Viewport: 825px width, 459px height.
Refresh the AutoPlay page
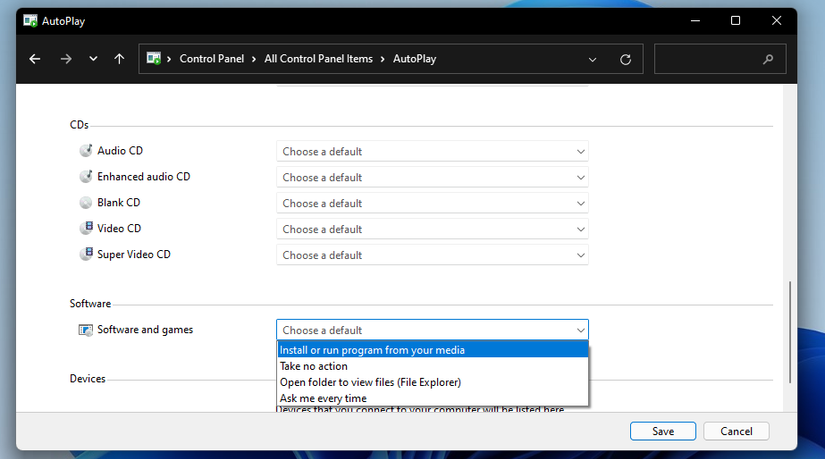click(626, 59)
